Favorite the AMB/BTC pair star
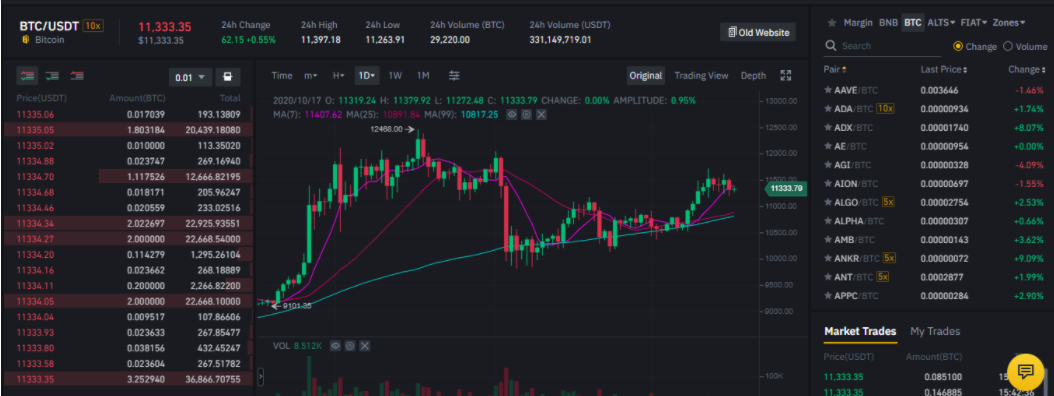The width and height of the screenshot is (1054, 396). pos(827,239)
